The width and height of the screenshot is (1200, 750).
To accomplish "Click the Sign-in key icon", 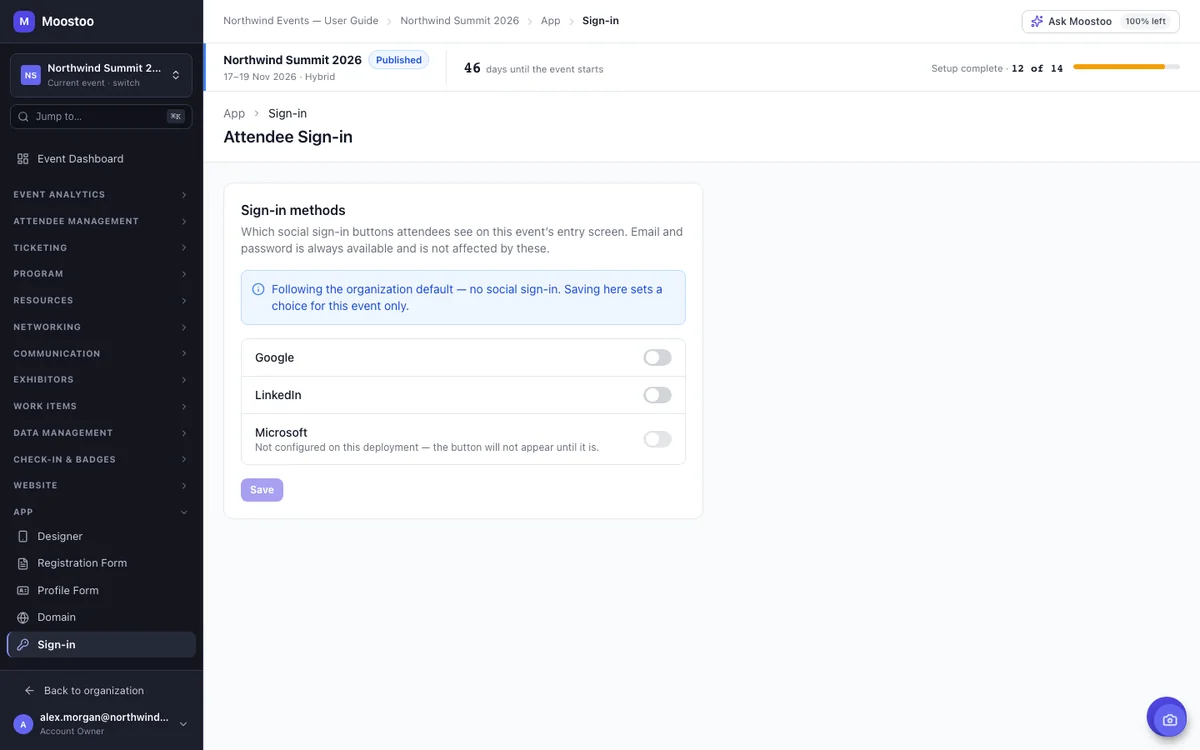I will (23, 645).
